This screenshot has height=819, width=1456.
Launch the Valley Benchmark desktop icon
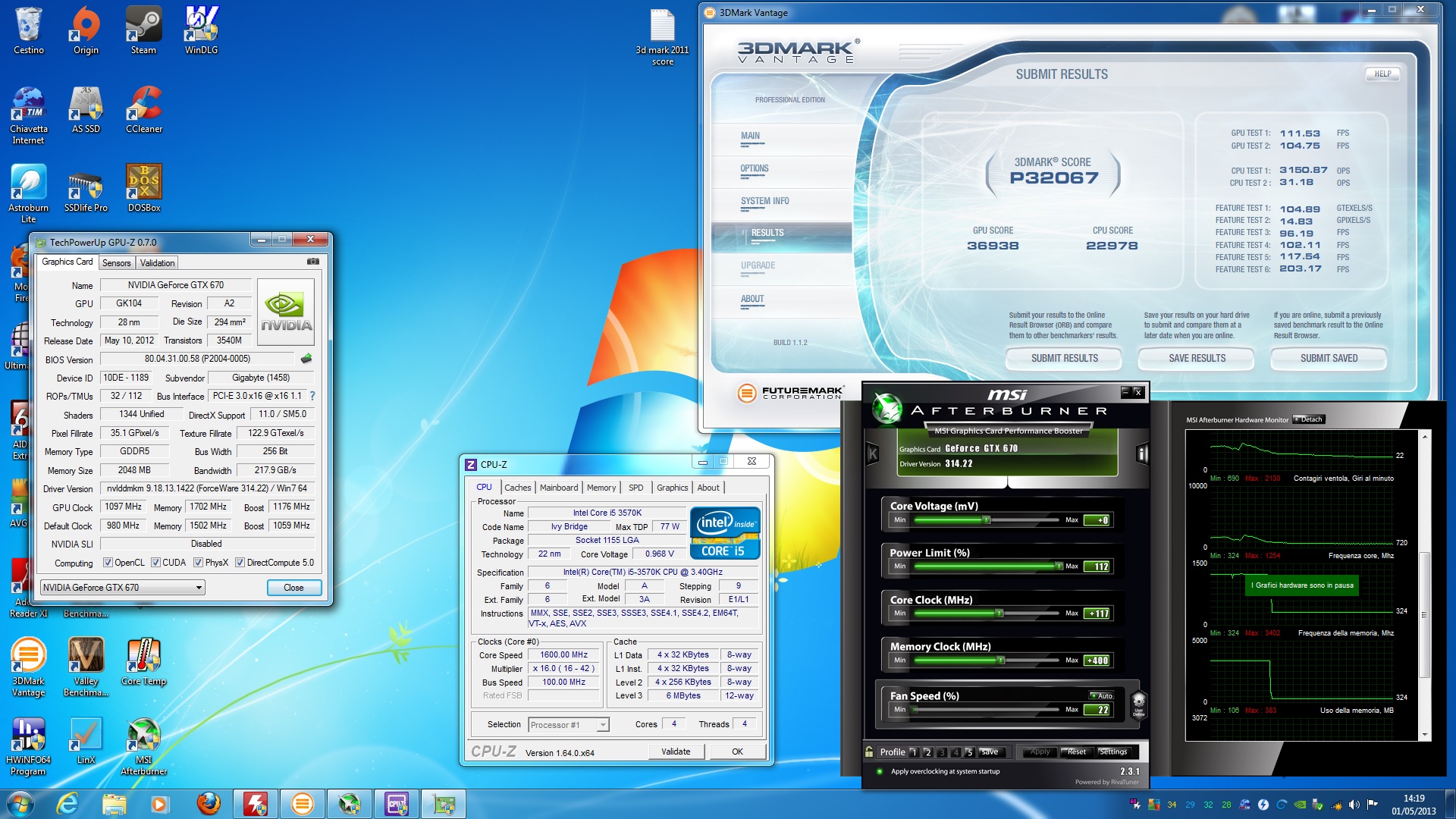click(86, 666)
